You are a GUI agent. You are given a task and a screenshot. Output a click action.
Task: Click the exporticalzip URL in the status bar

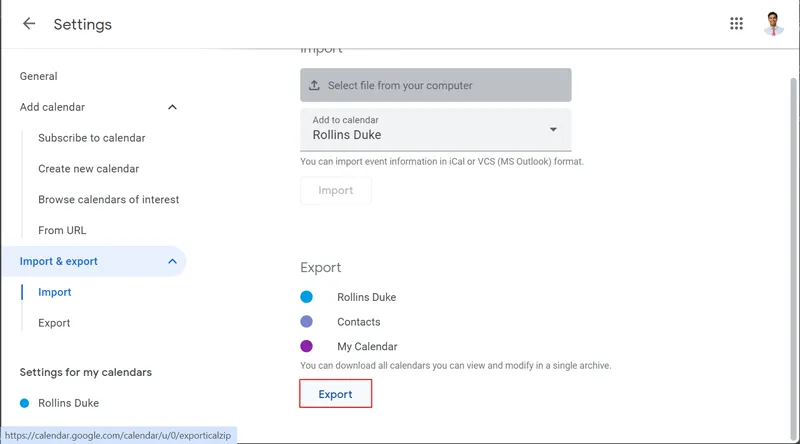(x=118, y=435)
